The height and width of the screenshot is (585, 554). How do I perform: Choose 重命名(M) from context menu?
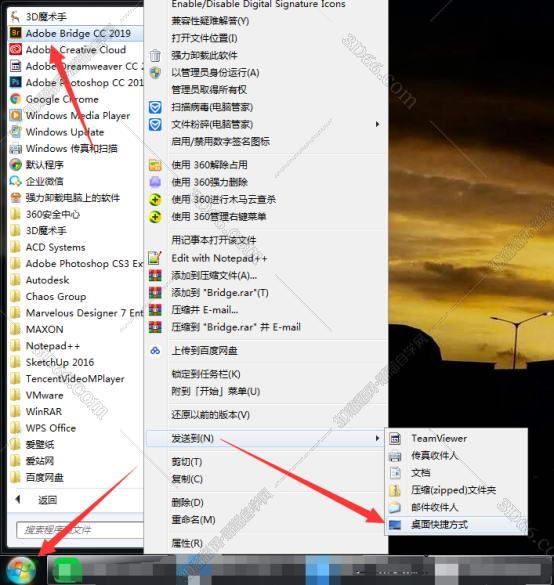click(193, 520)
